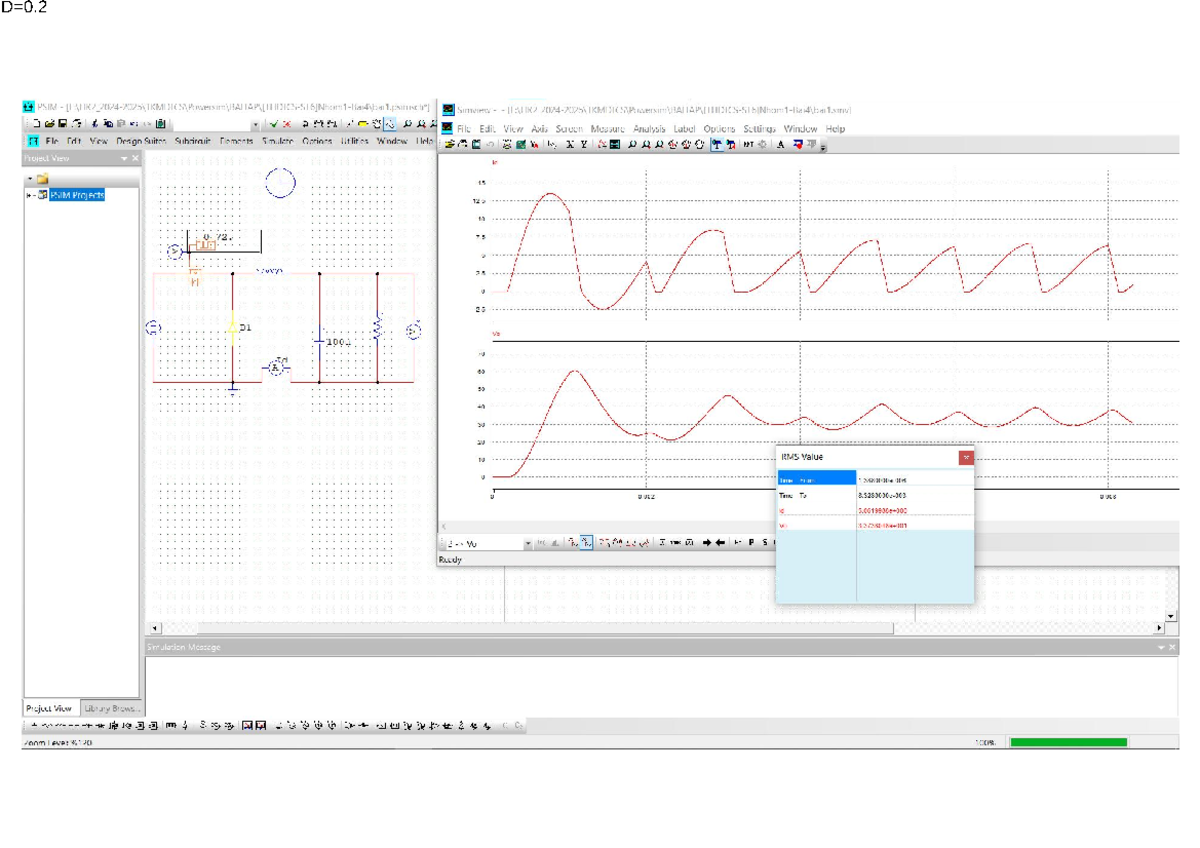Click the schematic horizontal scrollbar left arrow
Viewport: 1200px width, 848px height.
point(155,628)
